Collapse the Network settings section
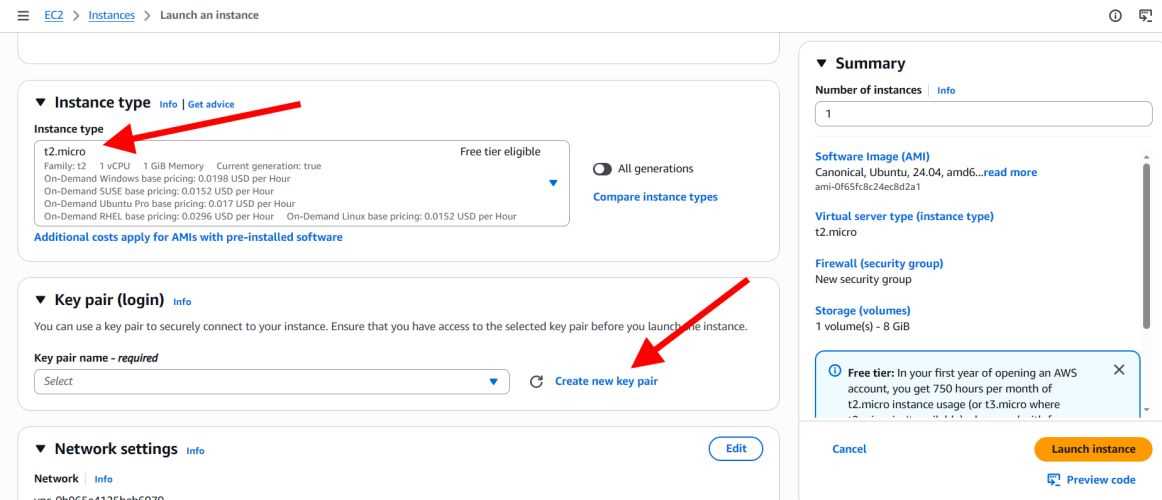Image resolution: width=1162 pixels, height=500 pixels. click(41, 449)
